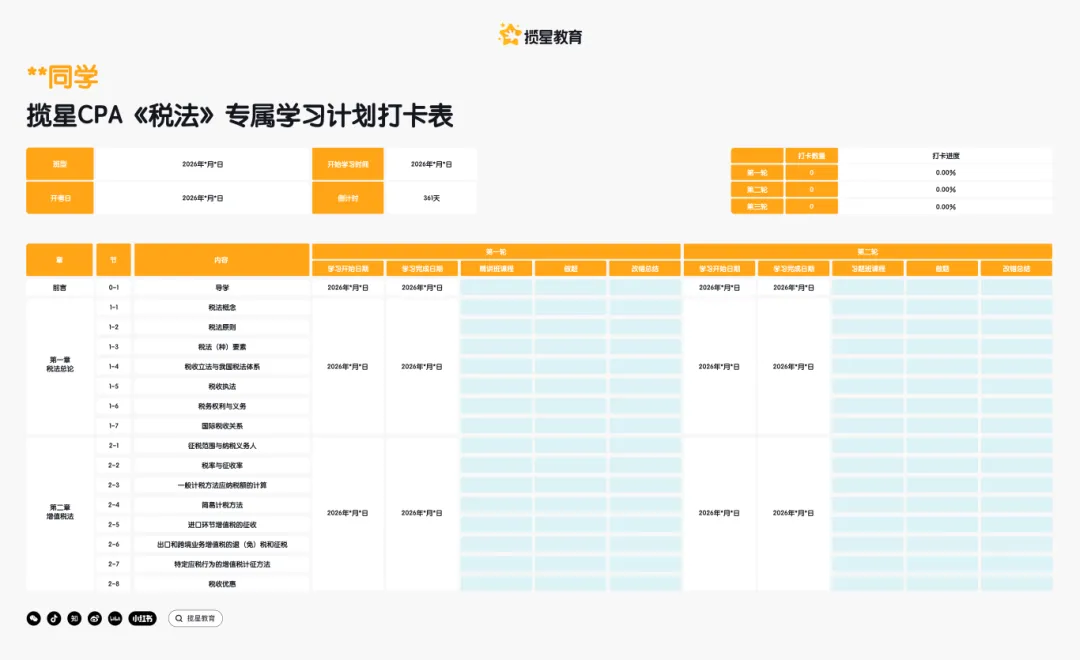Click the 打卡进度 header
Screen dimensions: 1080x660
pos(946,156)
